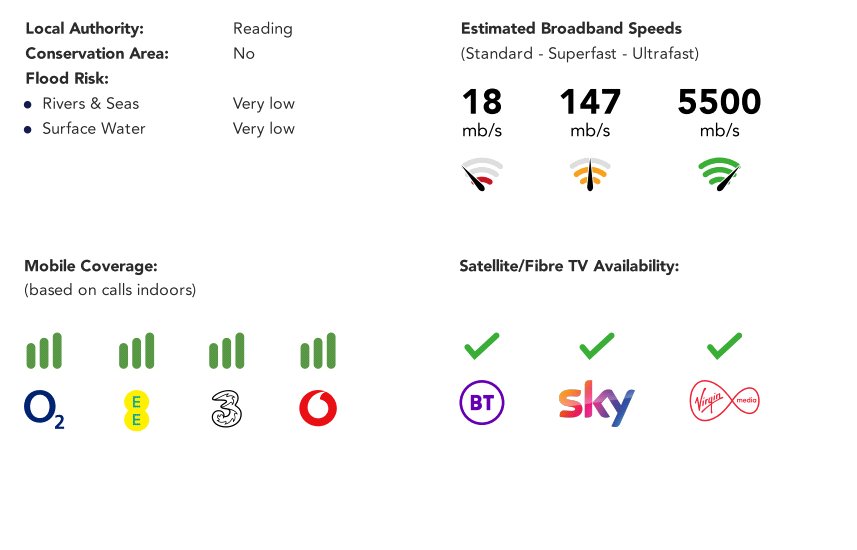Select the Three mobile logo
The image size is (857, 550).
226,409
